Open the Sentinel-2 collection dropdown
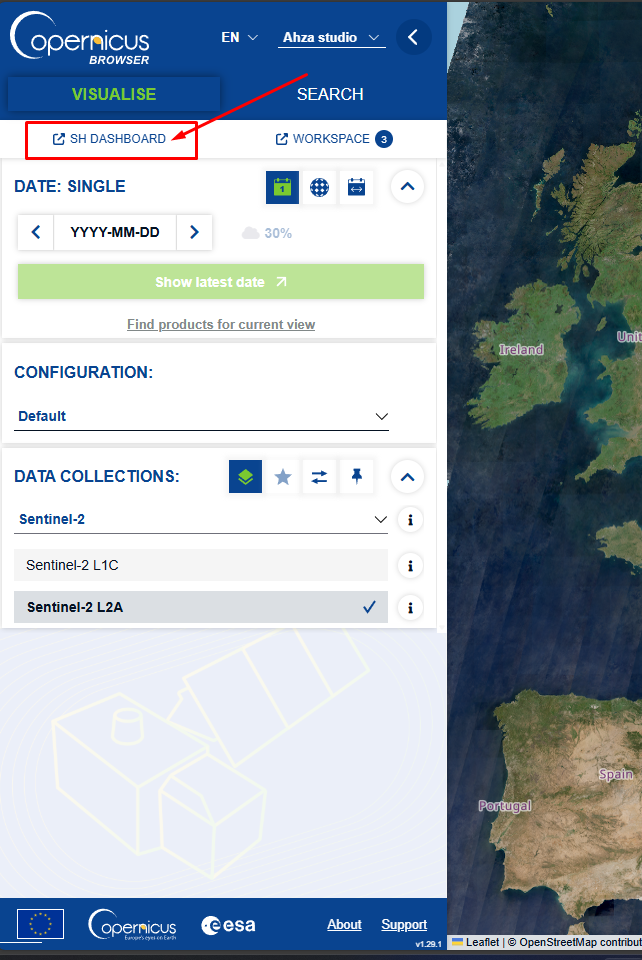 point(201,519)
